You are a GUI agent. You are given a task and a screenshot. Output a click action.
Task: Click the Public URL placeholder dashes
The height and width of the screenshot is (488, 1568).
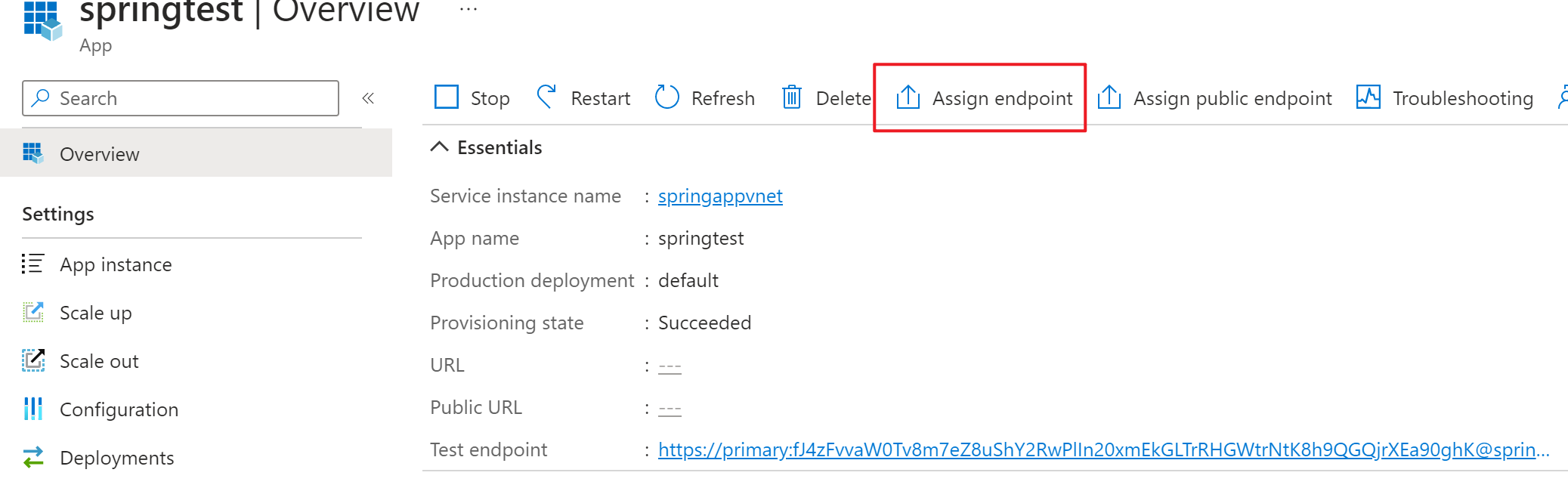click(x=670, y=409)
